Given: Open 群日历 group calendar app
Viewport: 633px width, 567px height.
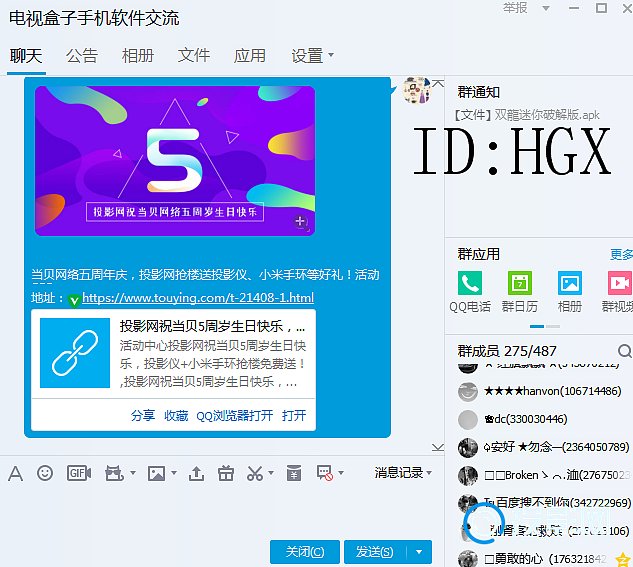Looking at the screenshot, I should 520,283.
